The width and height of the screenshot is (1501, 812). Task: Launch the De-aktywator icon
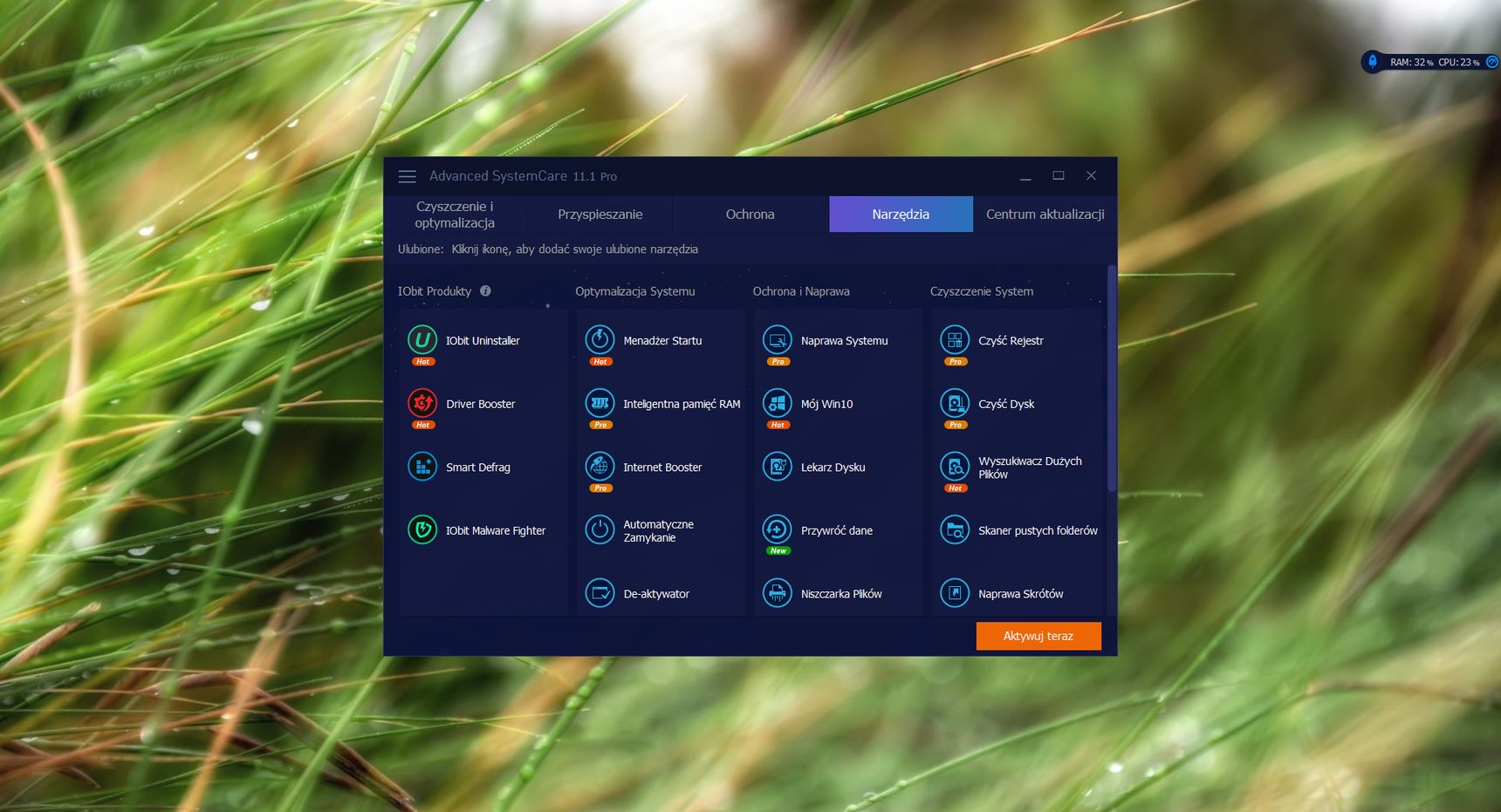[x=600, y=593]
